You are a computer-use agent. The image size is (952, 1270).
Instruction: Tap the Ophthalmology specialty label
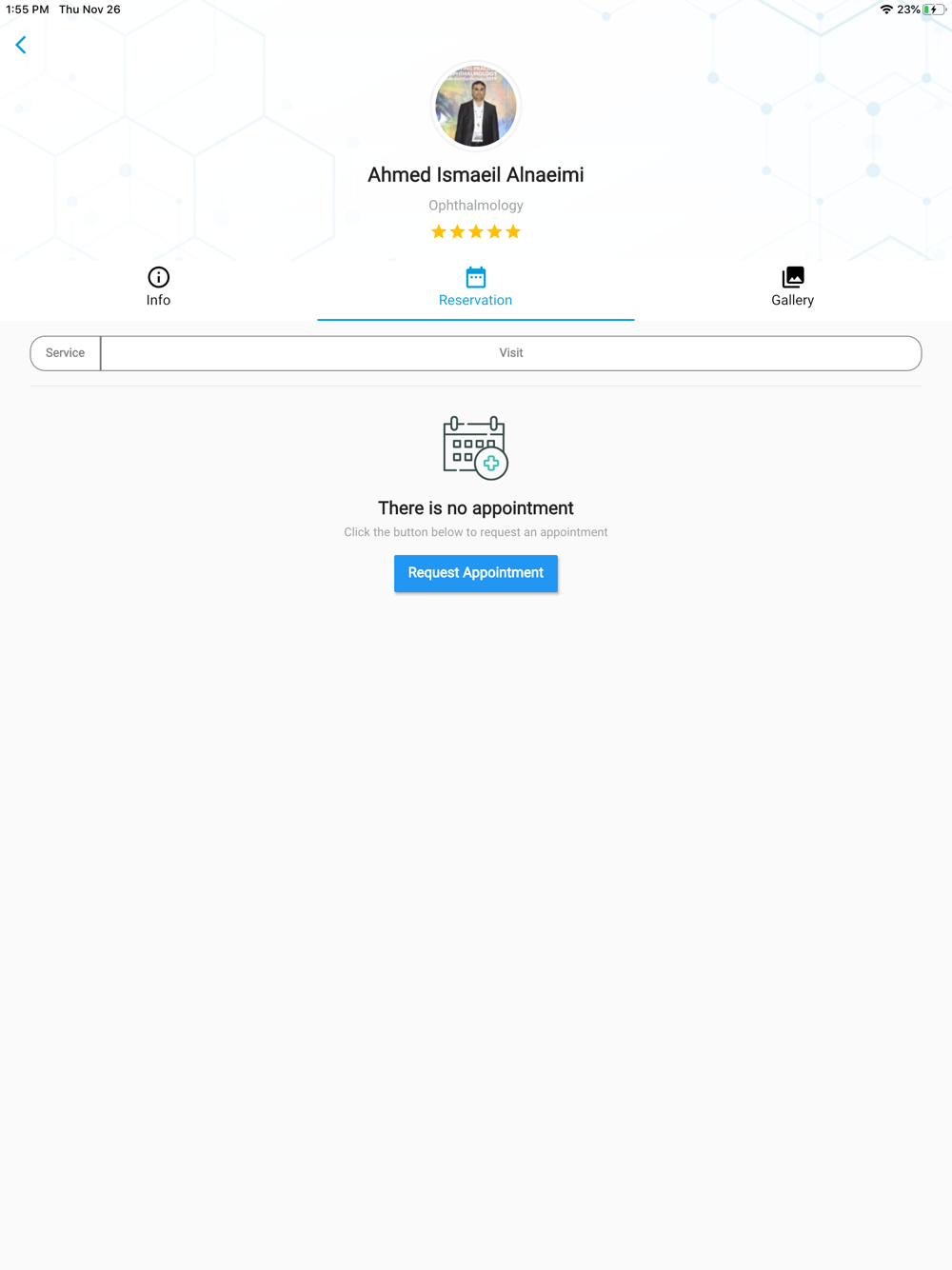(476, 206)
